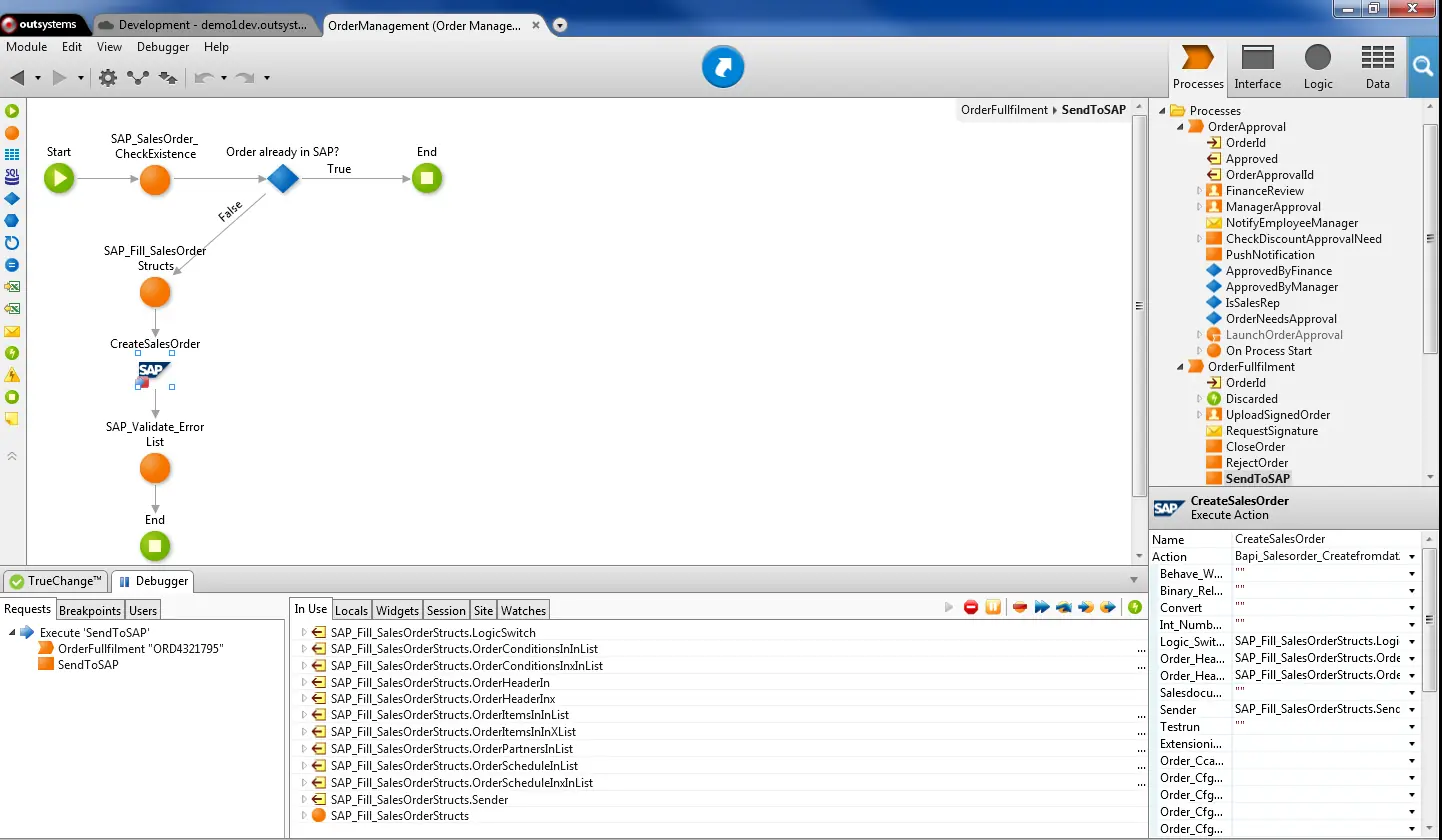Expand SAP_Fill_SalesOrderStructs.LogicSwitch variable
Image resolution: width=1442 pixels, height=840 pixels.
point(304,632)
